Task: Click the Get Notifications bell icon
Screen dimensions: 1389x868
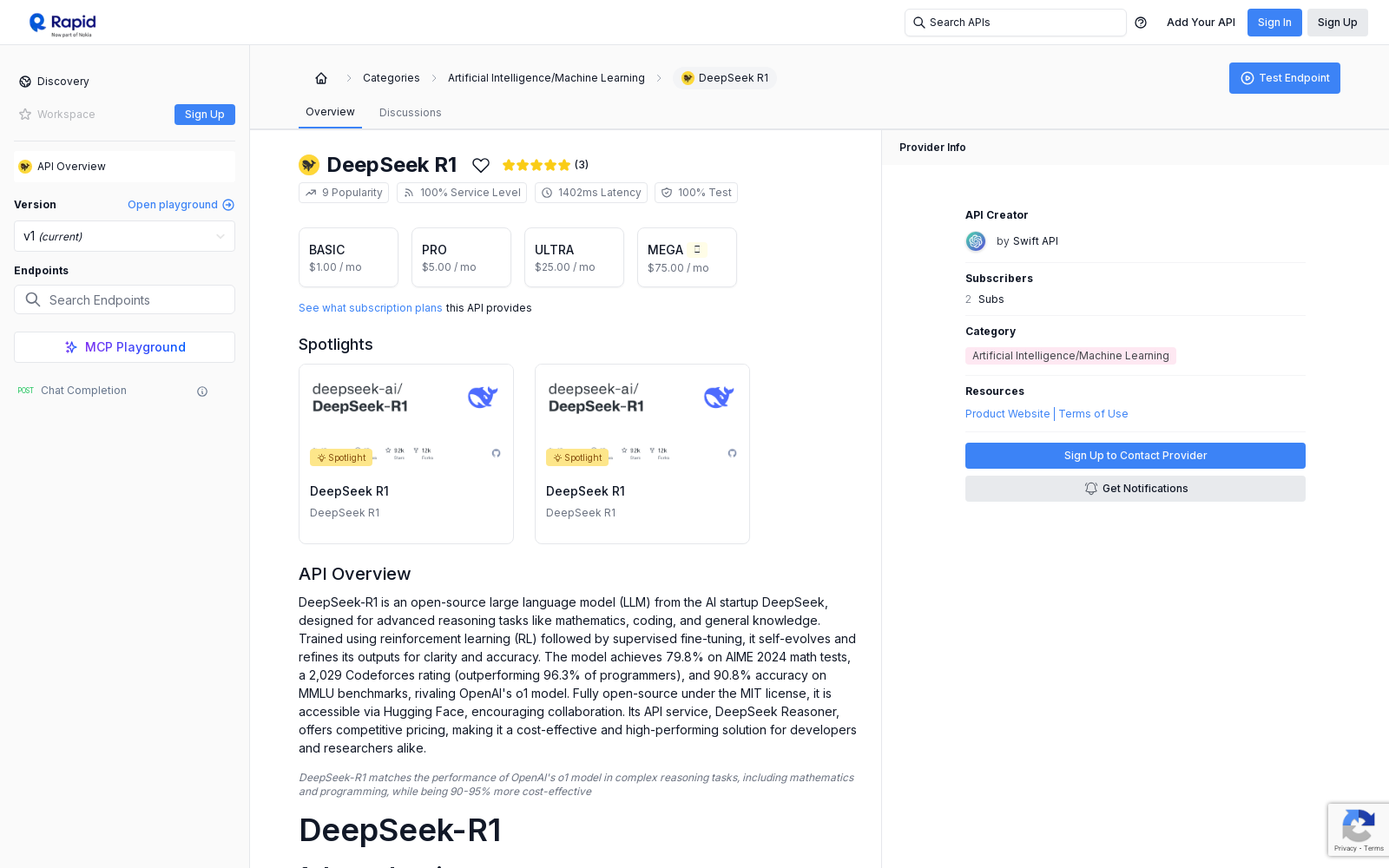Action: [1091, 489]
